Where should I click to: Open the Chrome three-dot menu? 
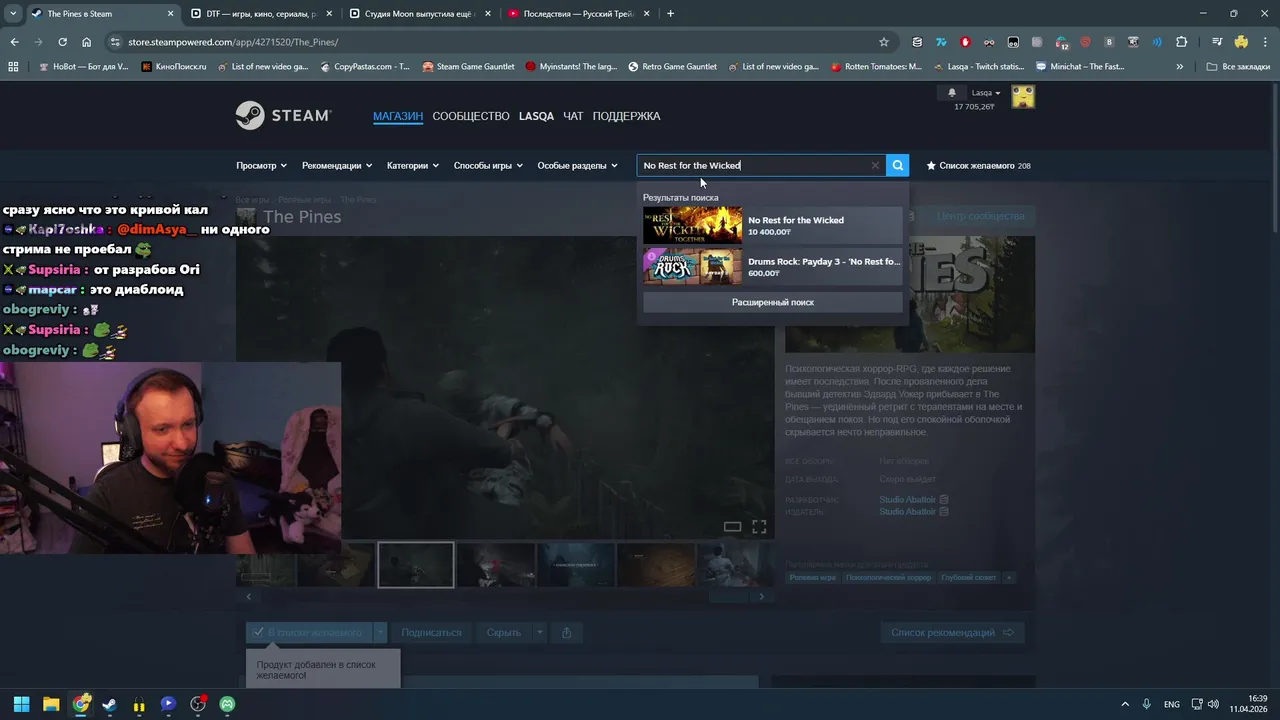point(1265,42)
